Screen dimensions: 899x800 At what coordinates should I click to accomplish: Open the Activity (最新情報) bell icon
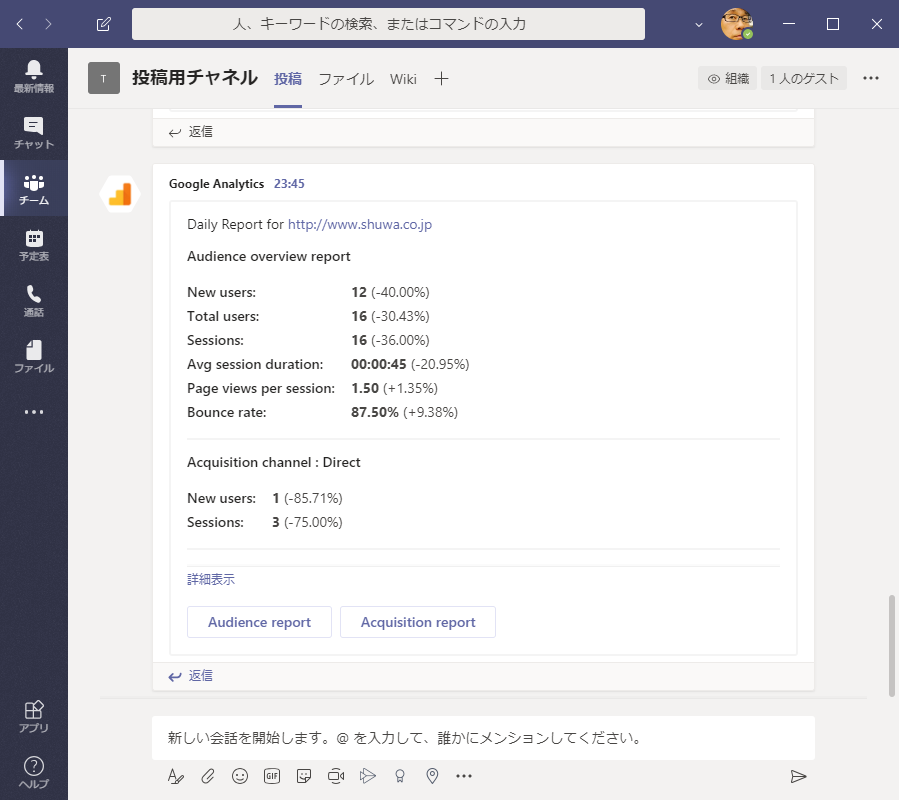point(34,75)
